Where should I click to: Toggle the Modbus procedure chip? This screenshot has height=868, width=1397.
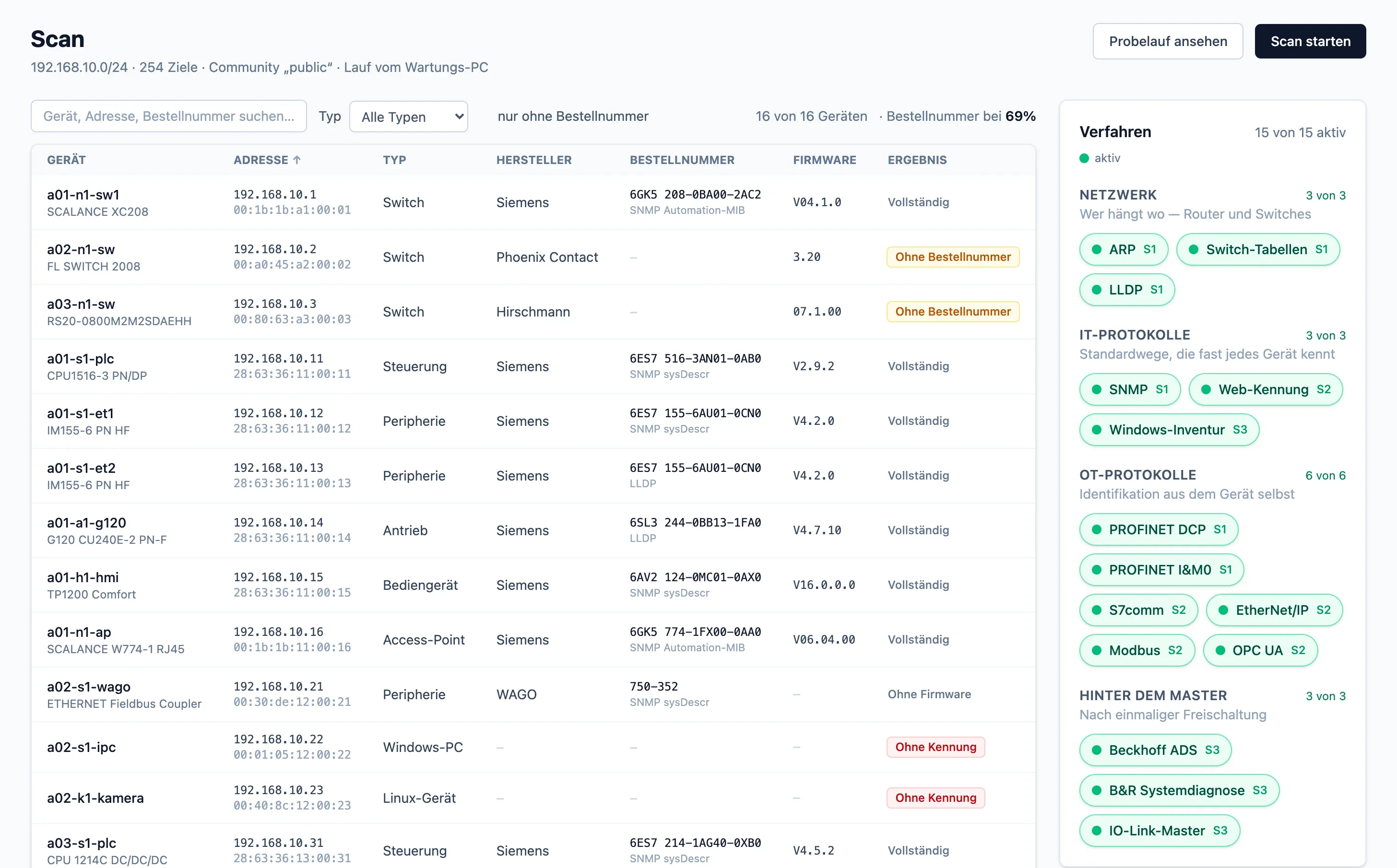point(1137,650)
